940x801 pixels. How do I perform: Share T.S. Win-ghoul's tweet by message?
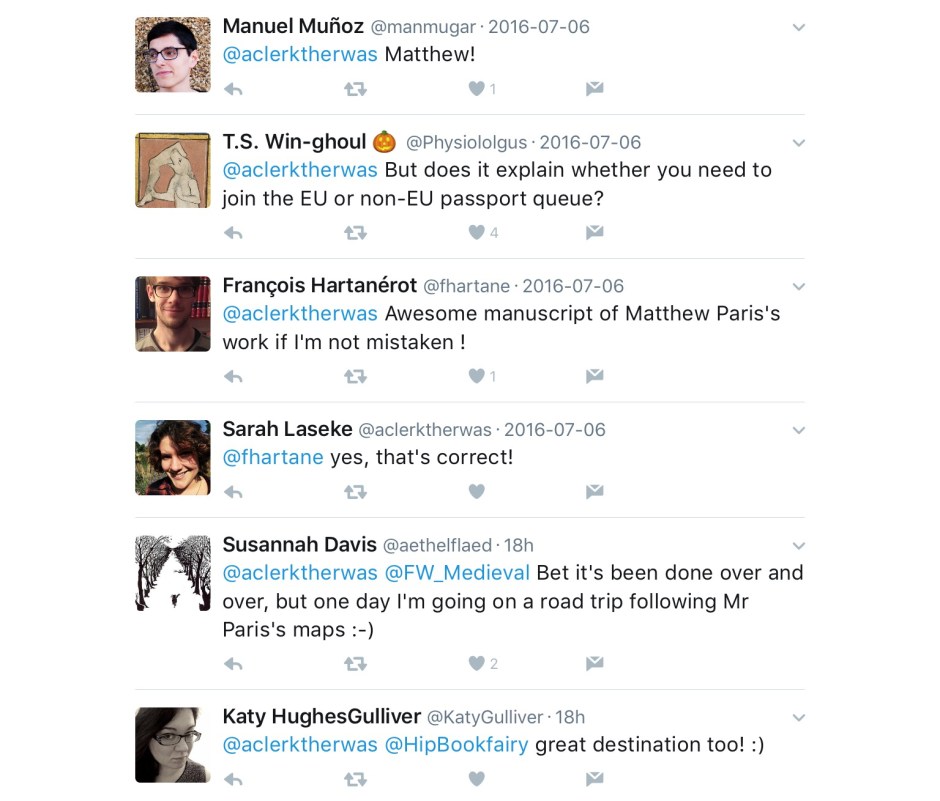594,233
